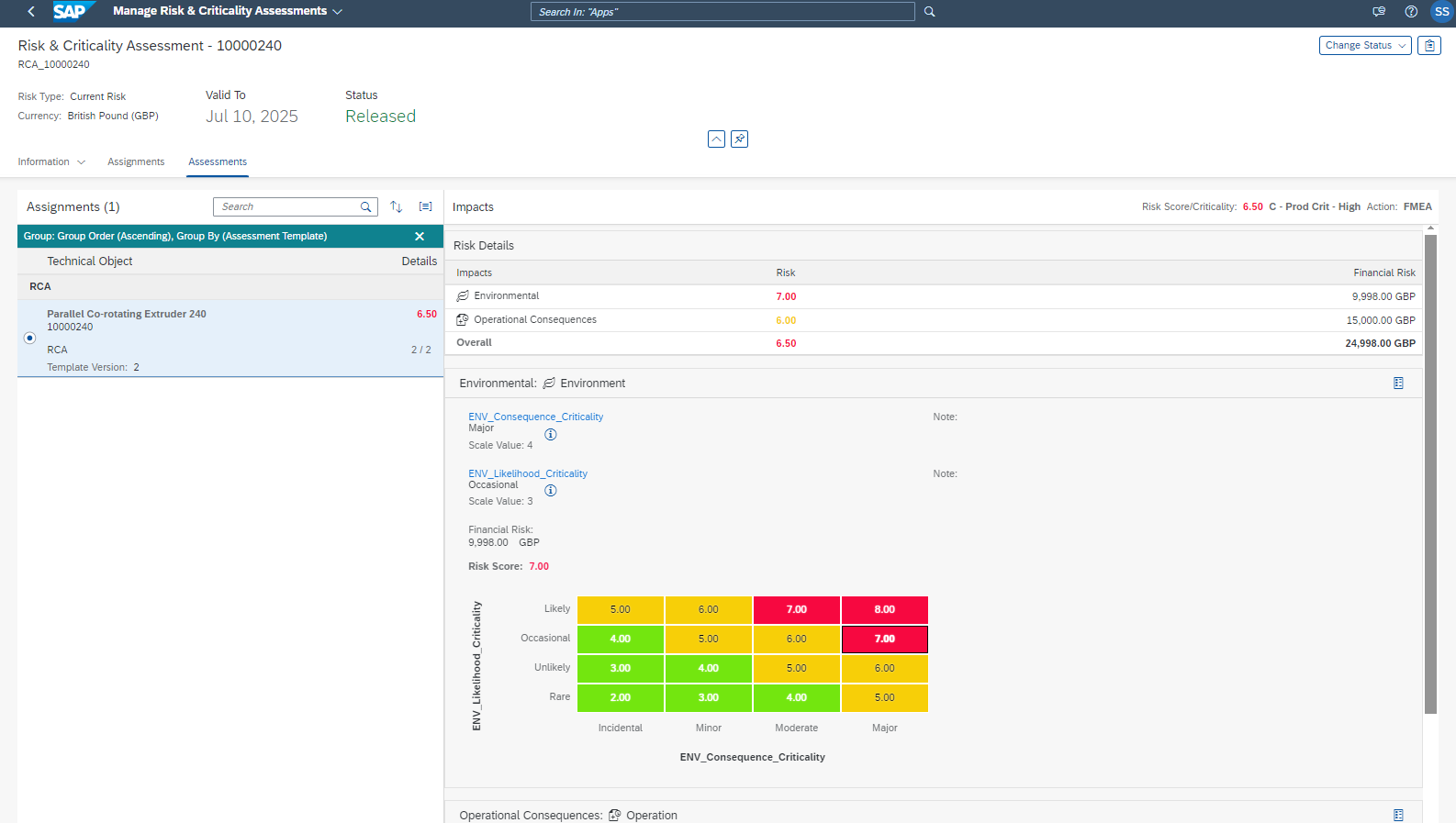Image resolution: width=1456 pixels, height=823 pixels.
Task: Open the ENV_Consequence_Criticality link
Action: 536,417
